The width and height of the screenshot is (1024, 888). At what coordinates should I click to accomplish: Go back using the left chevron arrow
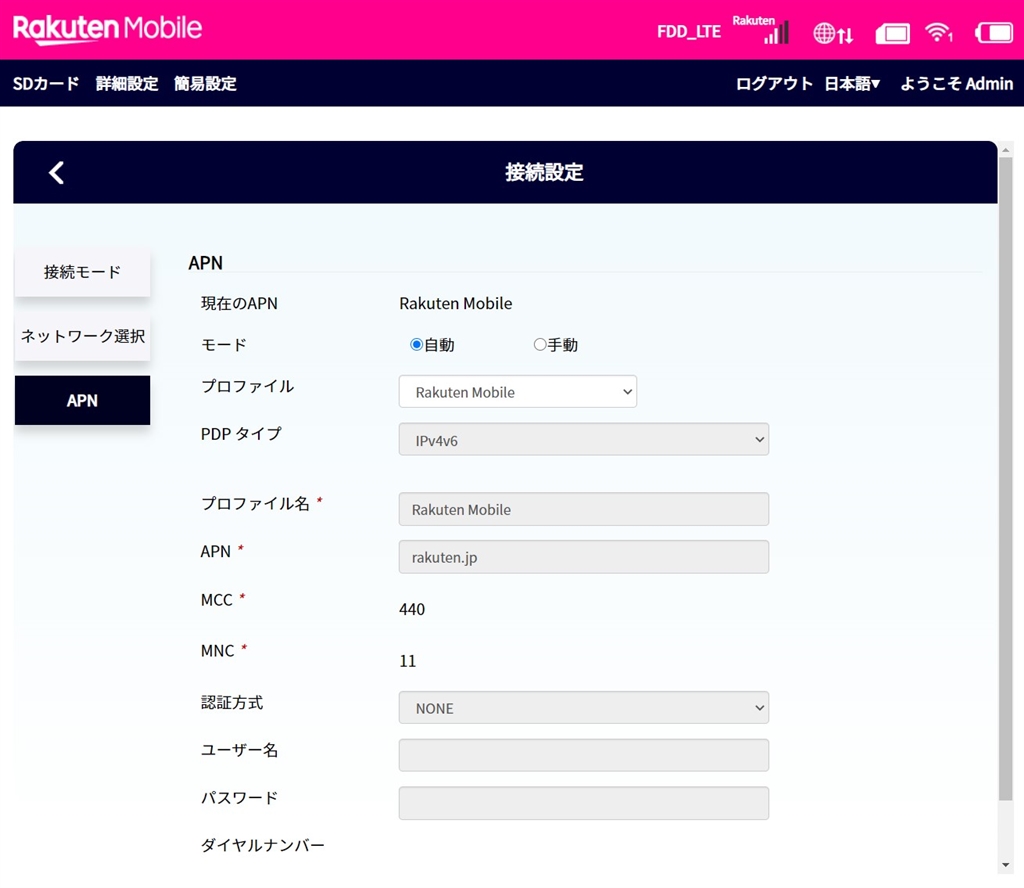pyautogui.click(x=56, y=173)
